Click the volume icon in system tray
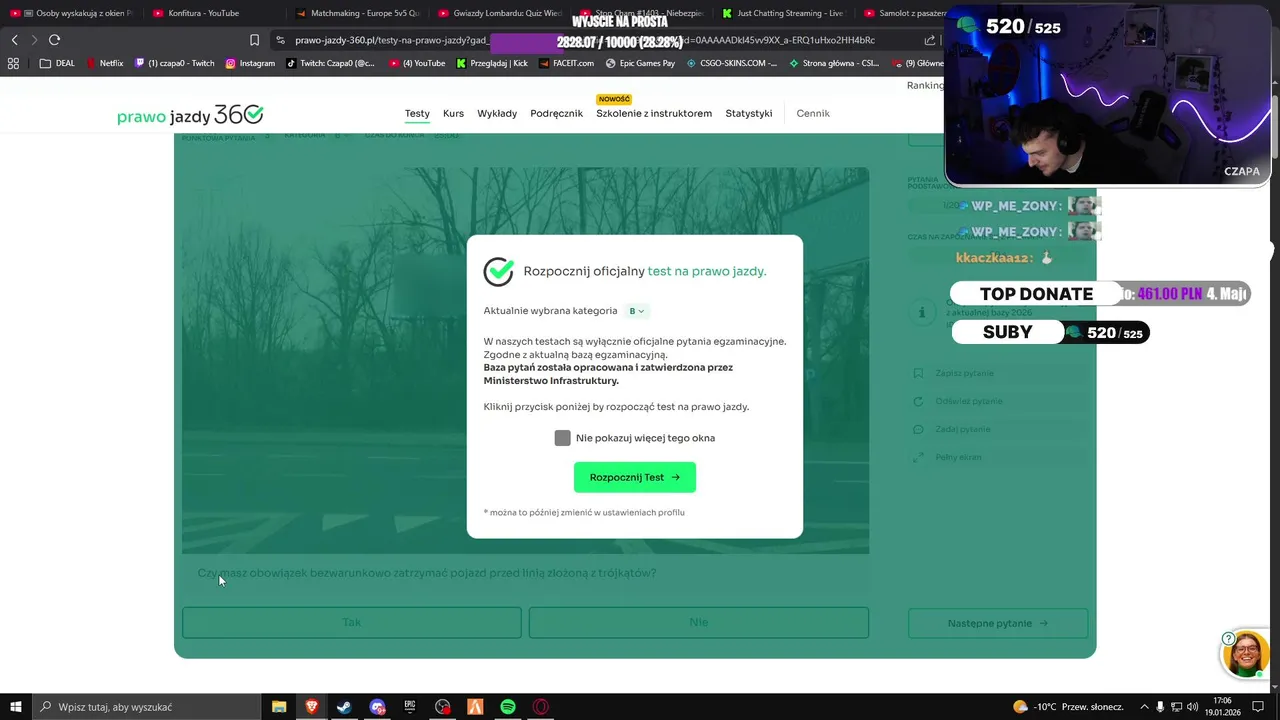This screenshot has width=1280, height=720. [1193, 707]
